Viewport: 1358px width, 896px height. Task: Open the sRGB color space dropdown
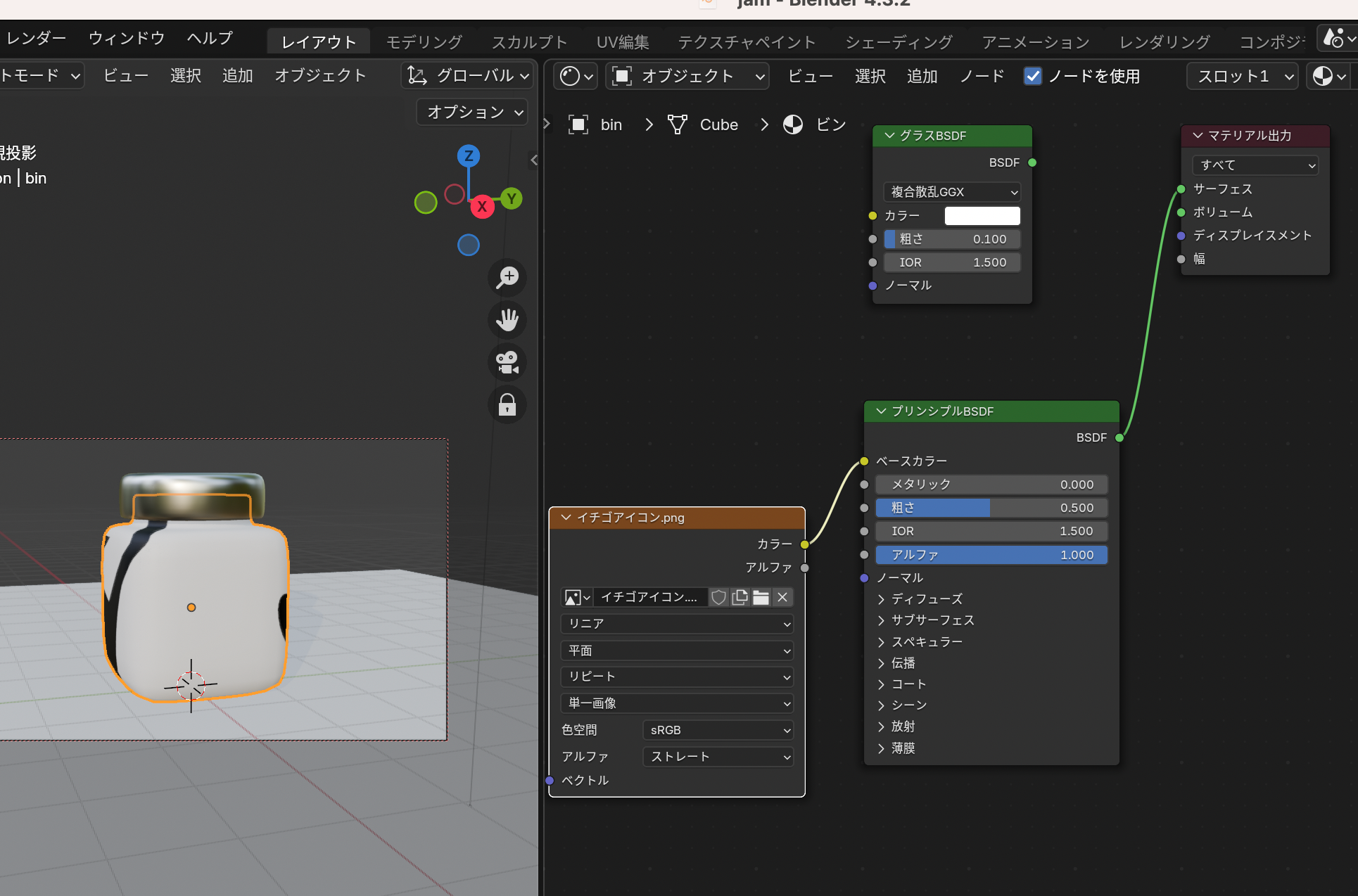(718, 730)
